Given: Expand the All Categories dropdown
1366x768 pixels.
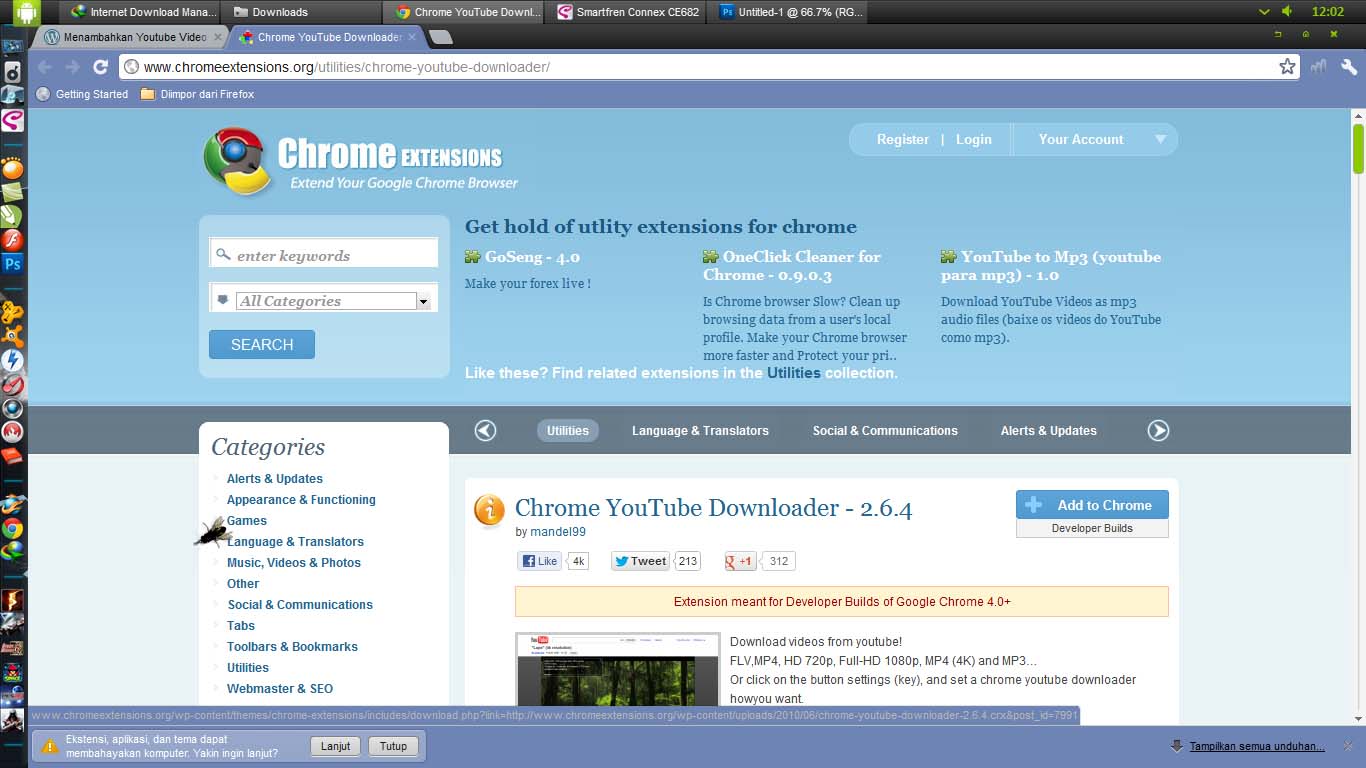Looking at the screenshot, I should point(423,301).
